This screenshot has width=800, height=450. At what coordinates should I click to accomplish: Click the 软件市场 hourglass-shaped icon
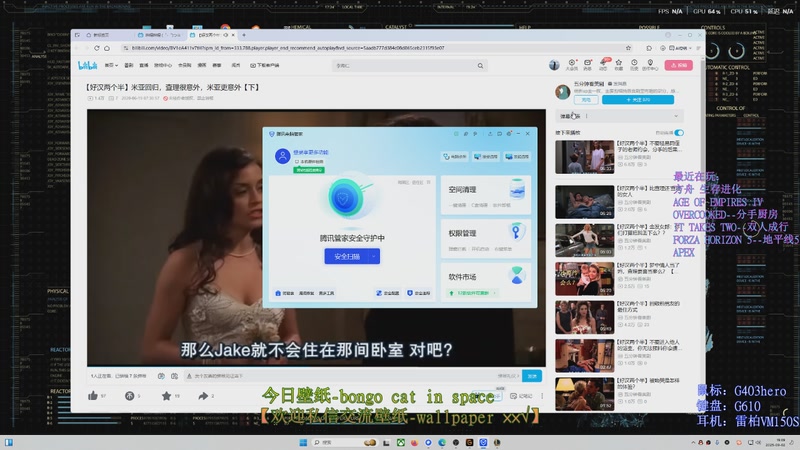(x=517, y=276)
